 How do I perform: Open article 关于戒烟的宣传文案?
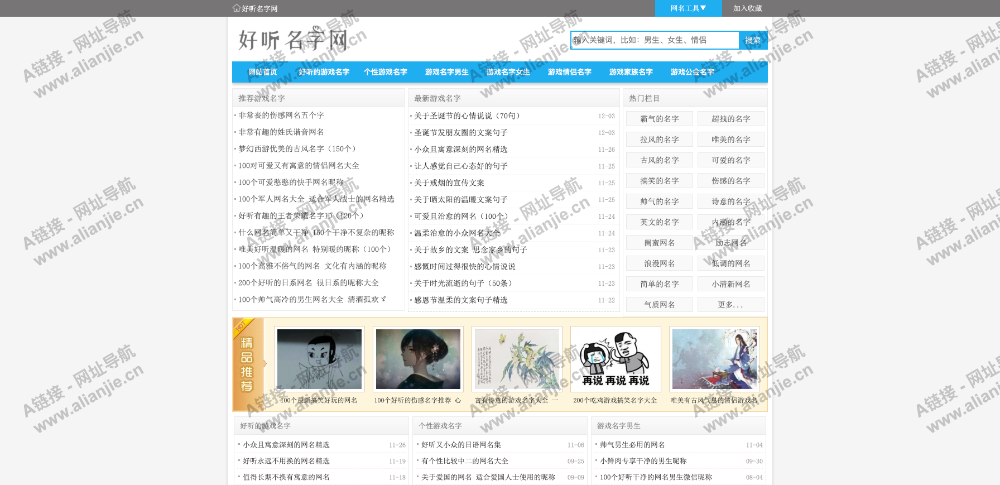pyautogui.click(x=449, y=183)
